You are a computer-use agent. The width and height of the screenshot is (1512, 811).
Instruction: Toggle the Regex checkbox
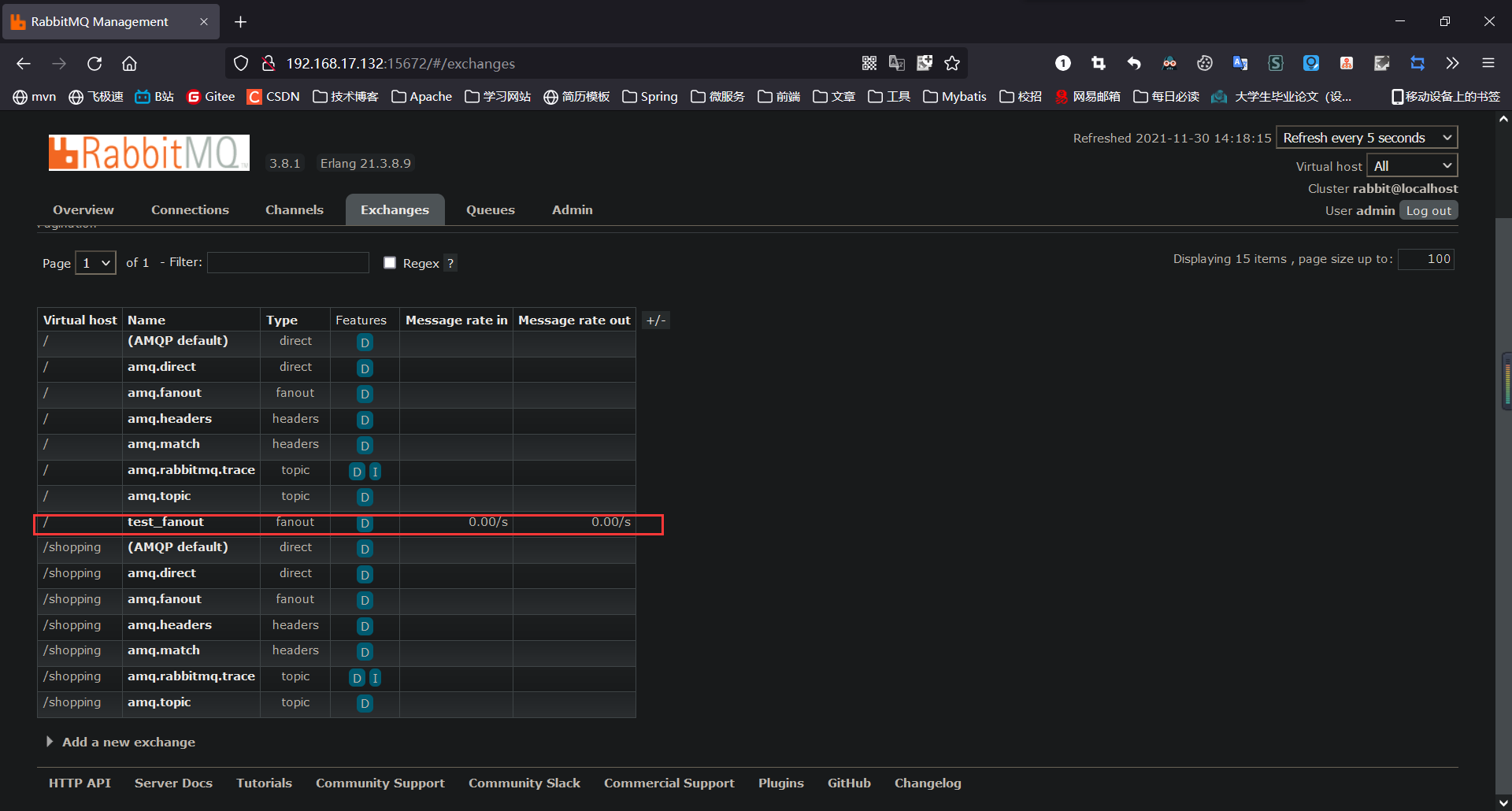(390, 262)
